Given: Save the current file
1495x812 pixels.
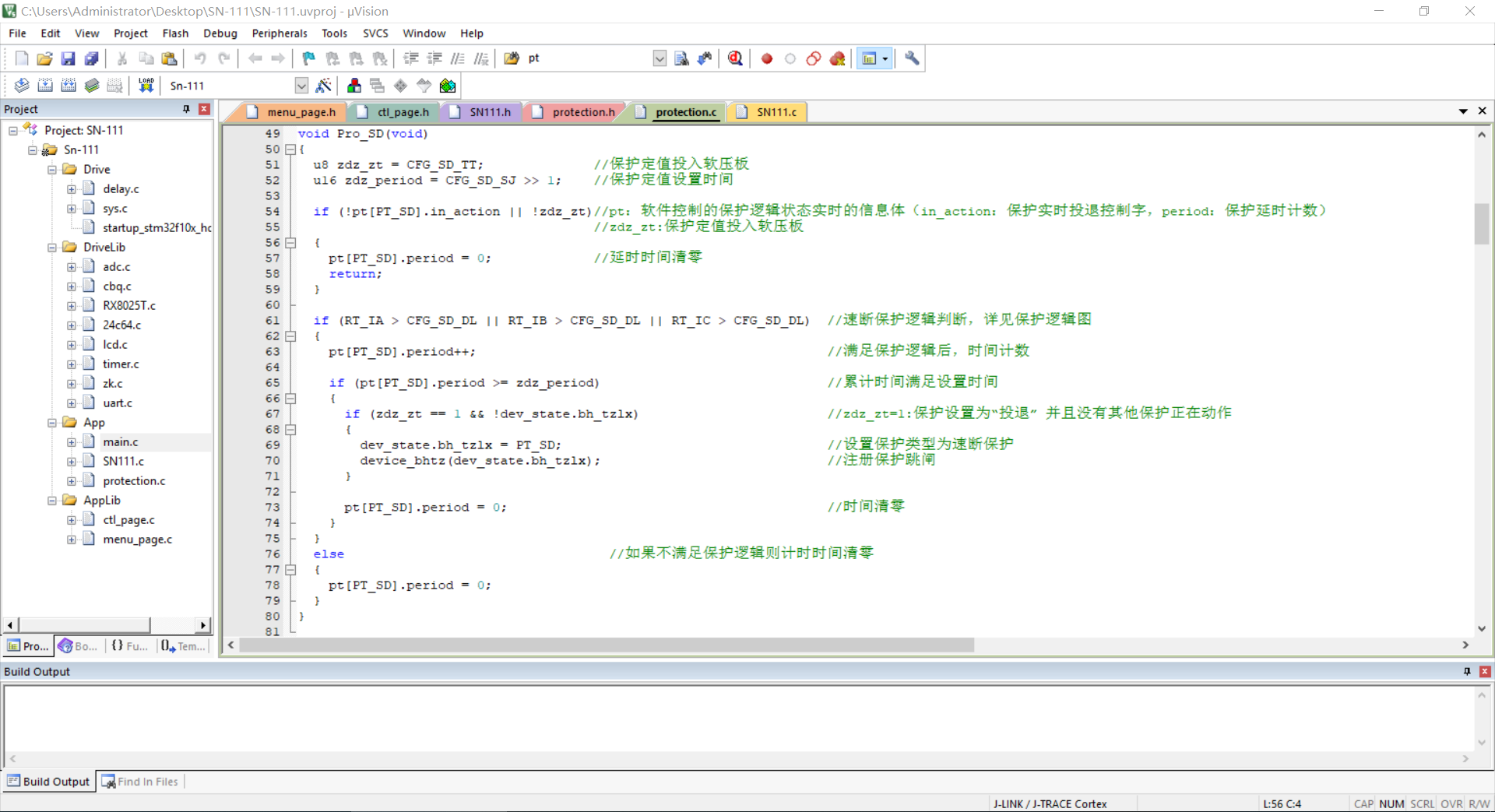Looking at the screenshot, I should (x=69, y=58).
